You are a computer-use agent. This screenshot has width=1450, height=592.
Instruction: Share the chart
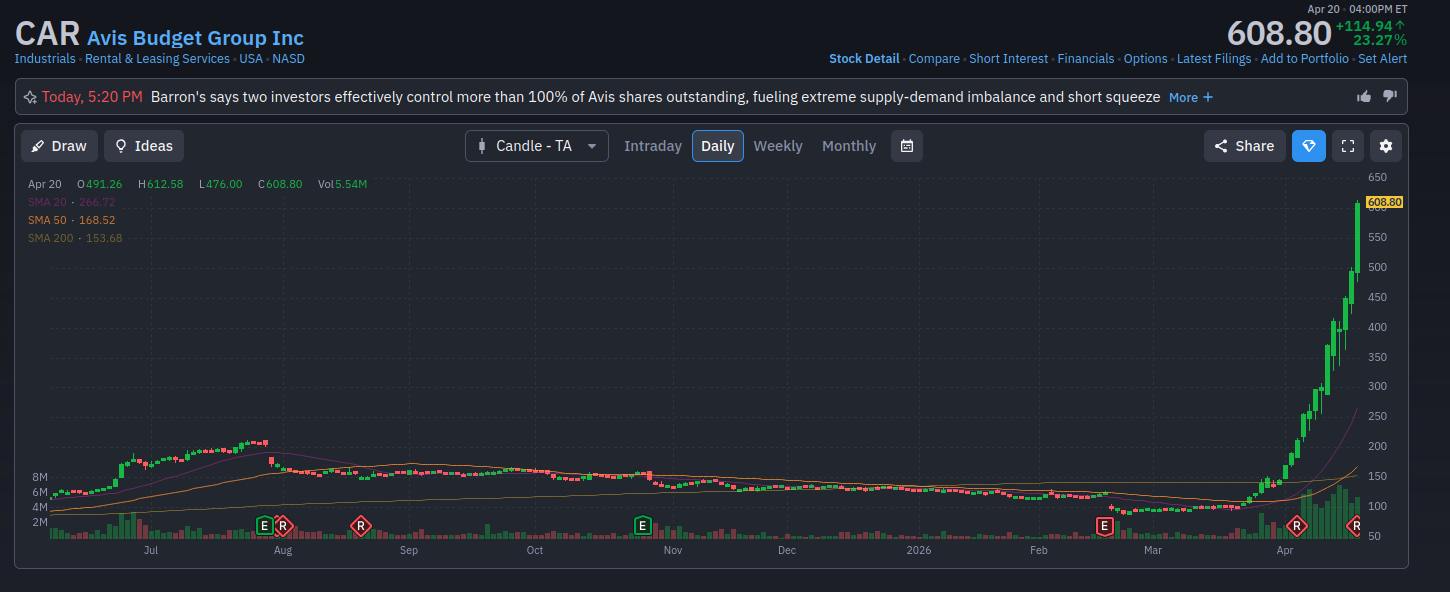click(x=1245, y=146)
